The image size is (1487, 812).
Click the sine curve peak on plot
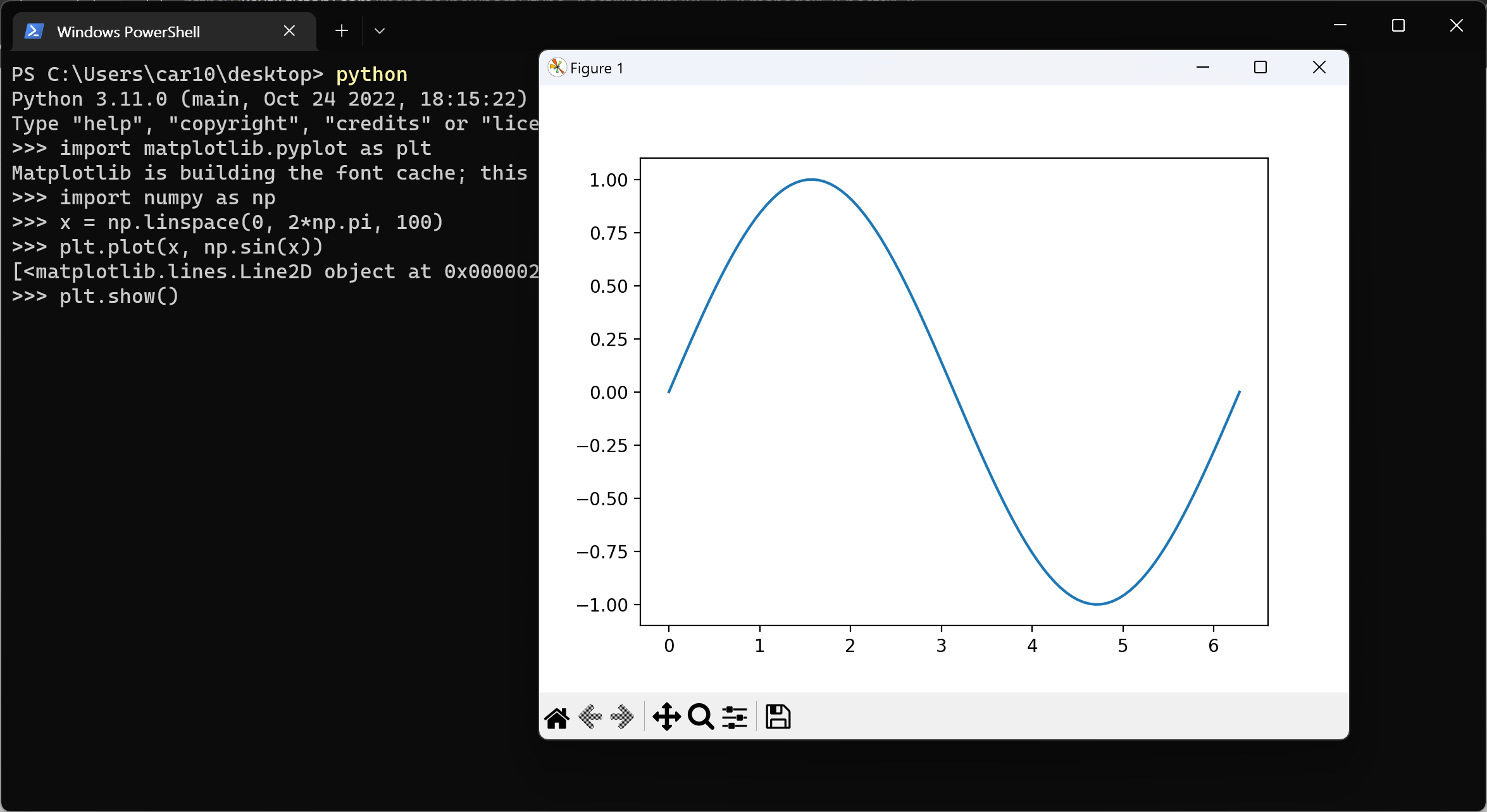click(811, 180)
